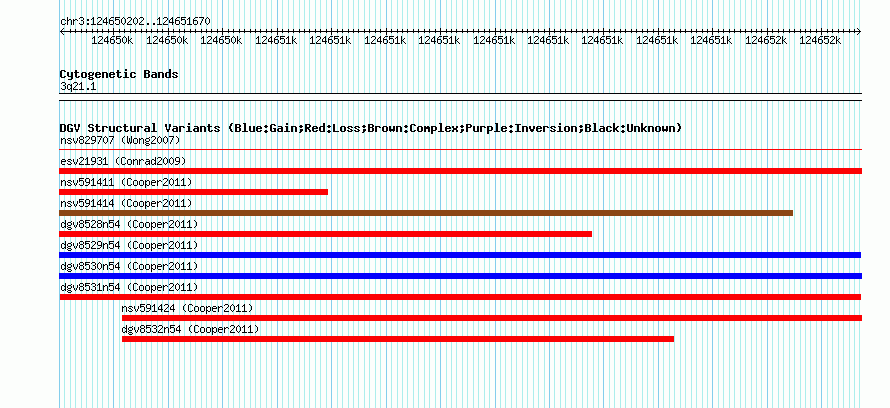
Task: Open dgv8529n54 (Cooper2011) variant label
Action: click(129, 245)
